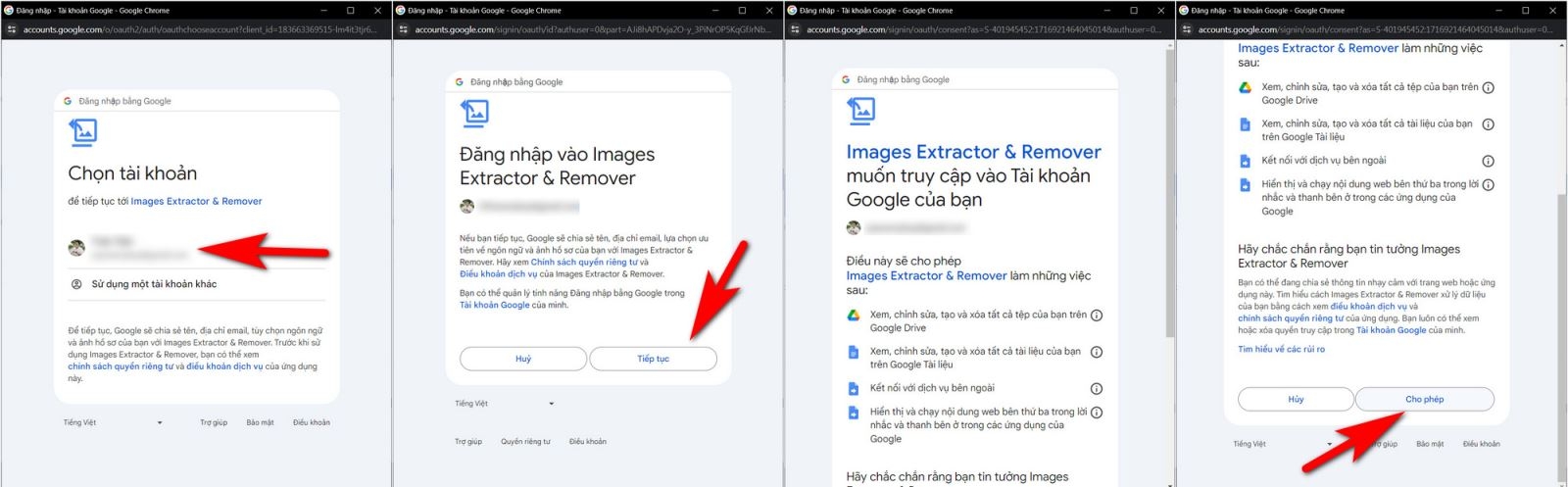Click the info icon for the Google Drive permission under the blue heading
The height and width of the screenshot is (487, 1568).
[x=1097, y=316]
